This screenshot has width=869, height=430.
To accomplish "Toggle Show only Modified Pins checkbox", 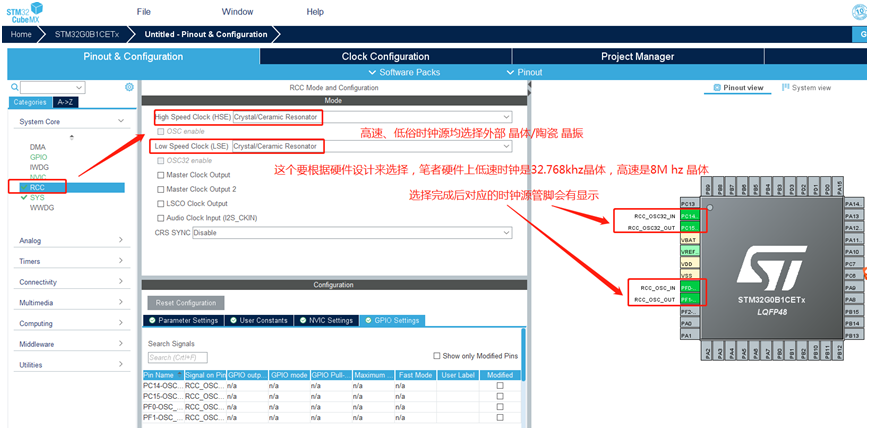I will coord(437,356).
